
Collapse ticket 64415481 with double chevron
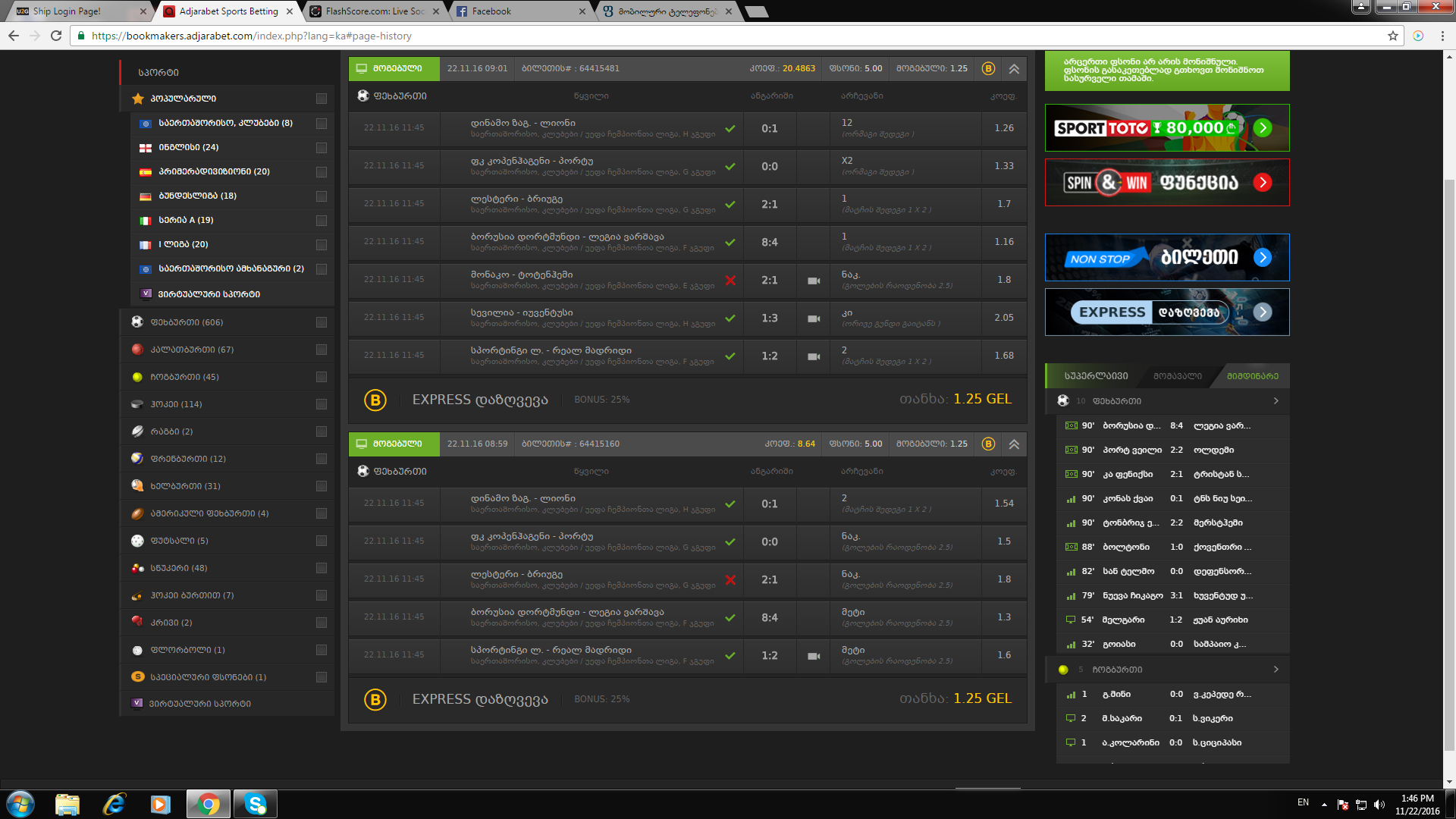(x=1014, y=68)
